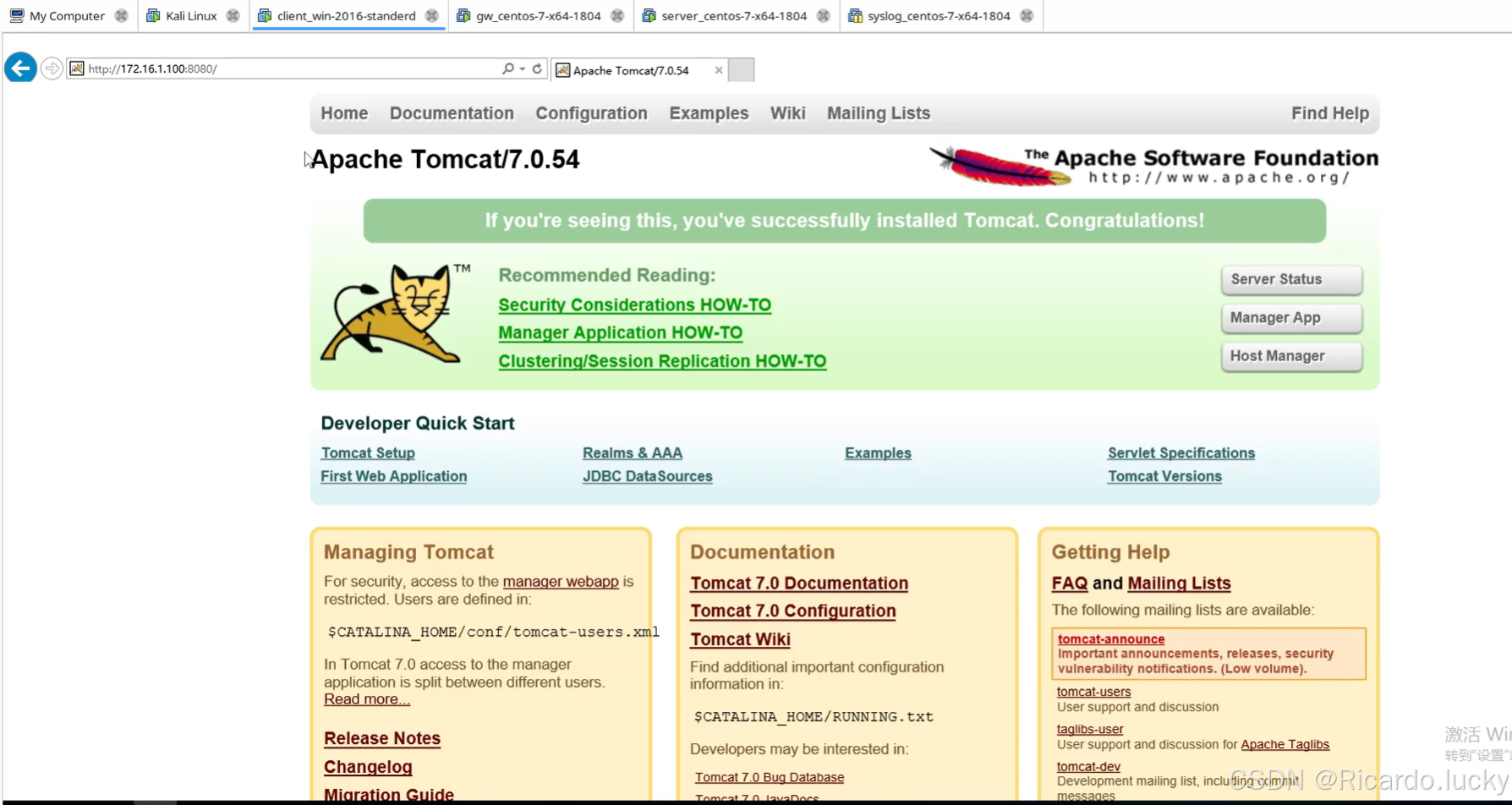The image size is (1512, 805).
Task: Open Manager Application HOW-TO link
Action: tap(620, 332)
